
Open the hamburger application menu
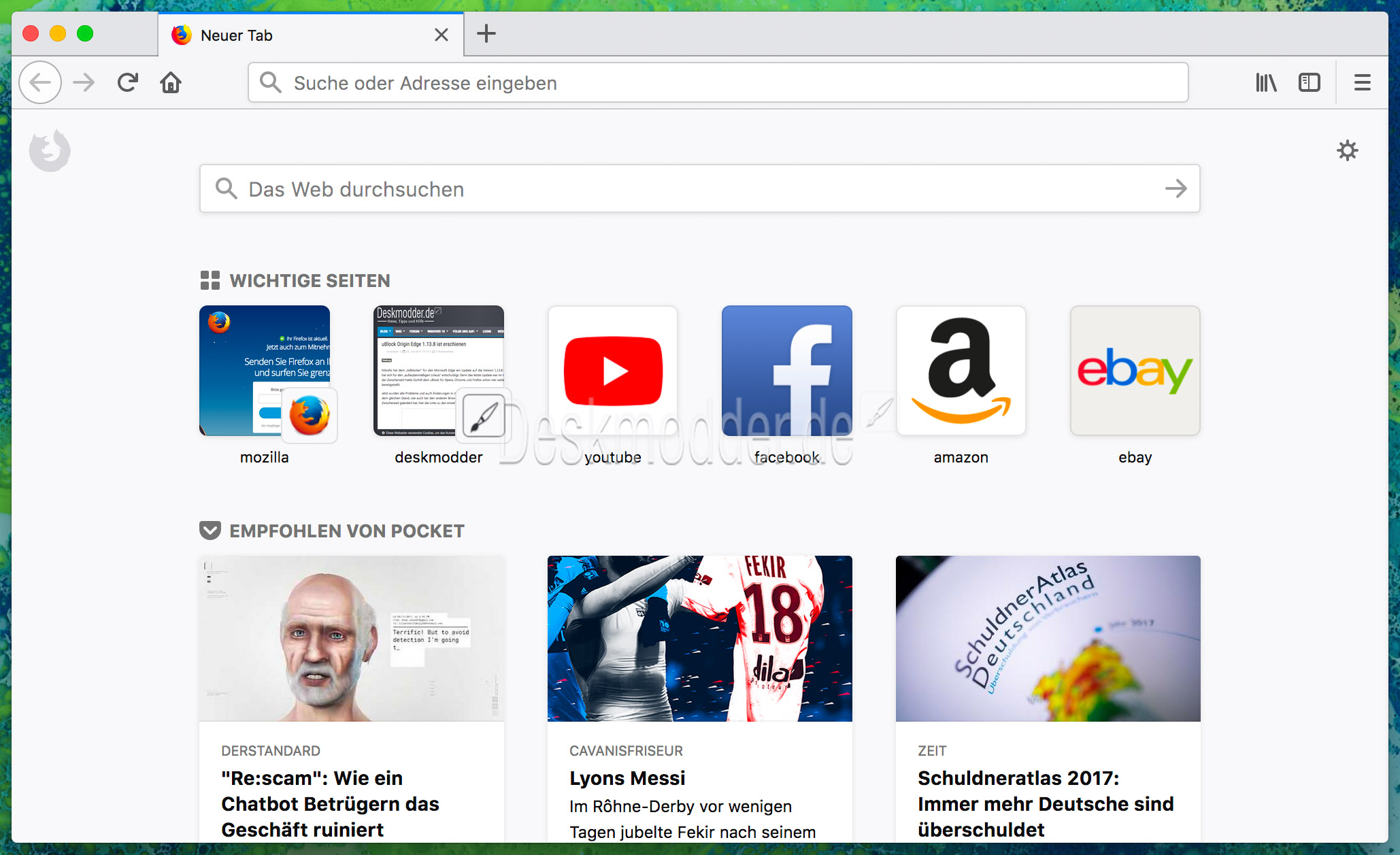coord(1362,83)
